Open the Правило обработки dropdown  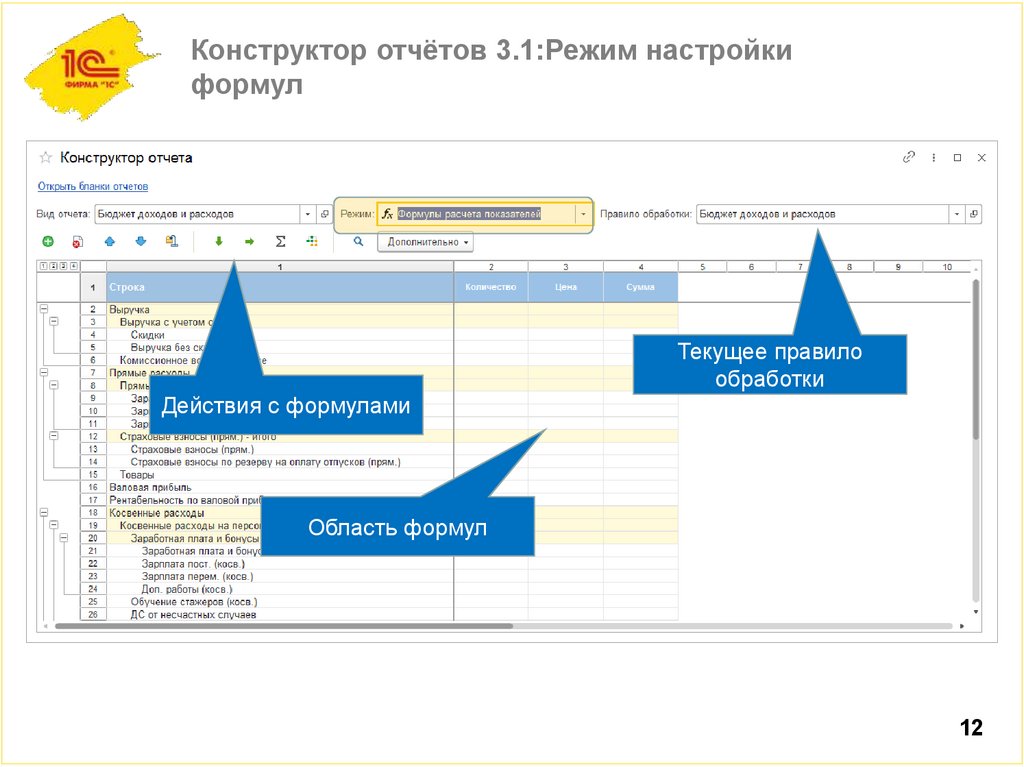pos(957,213)
